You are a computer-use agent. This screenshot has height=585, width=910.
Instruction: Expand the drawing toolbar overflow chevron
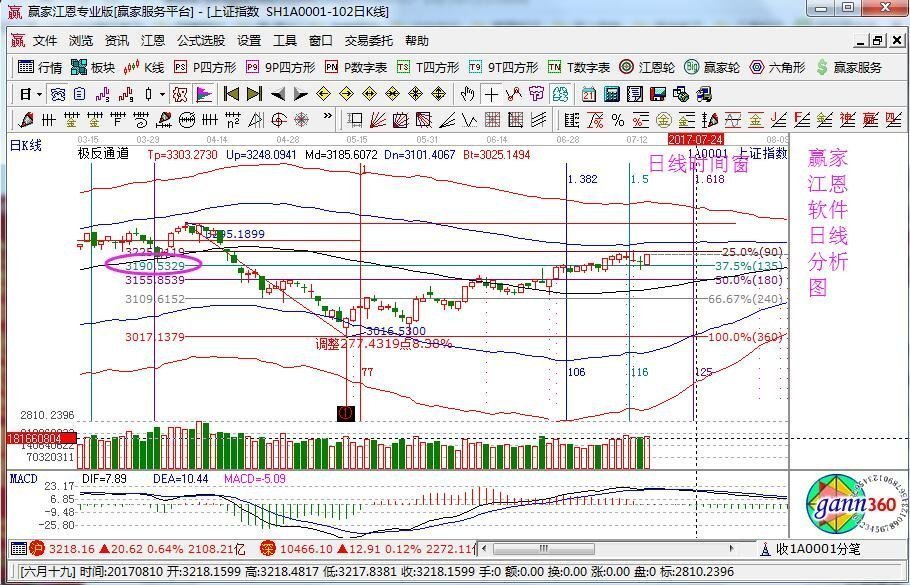click(328, 116)
